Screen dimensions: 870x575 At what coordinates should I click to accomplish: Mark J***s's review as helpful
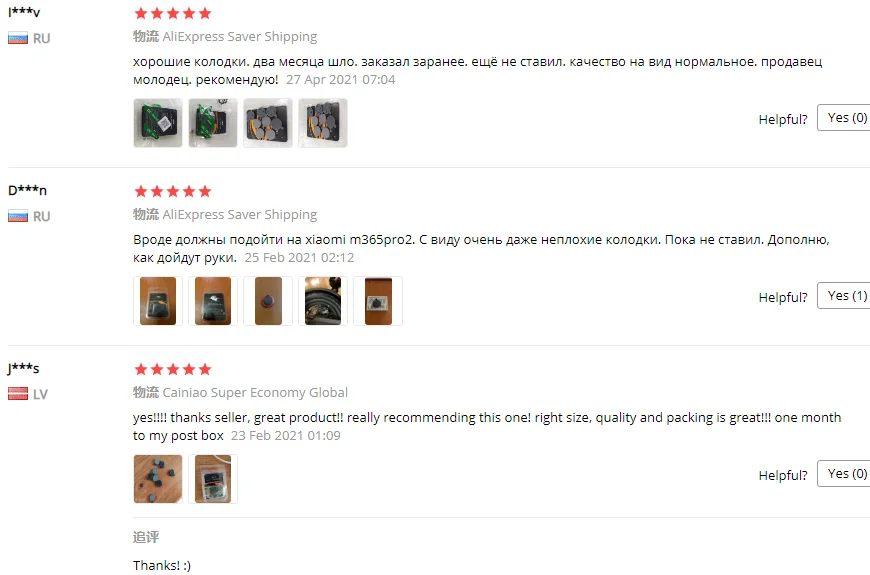pyautogui.click(x=843, y=473)
